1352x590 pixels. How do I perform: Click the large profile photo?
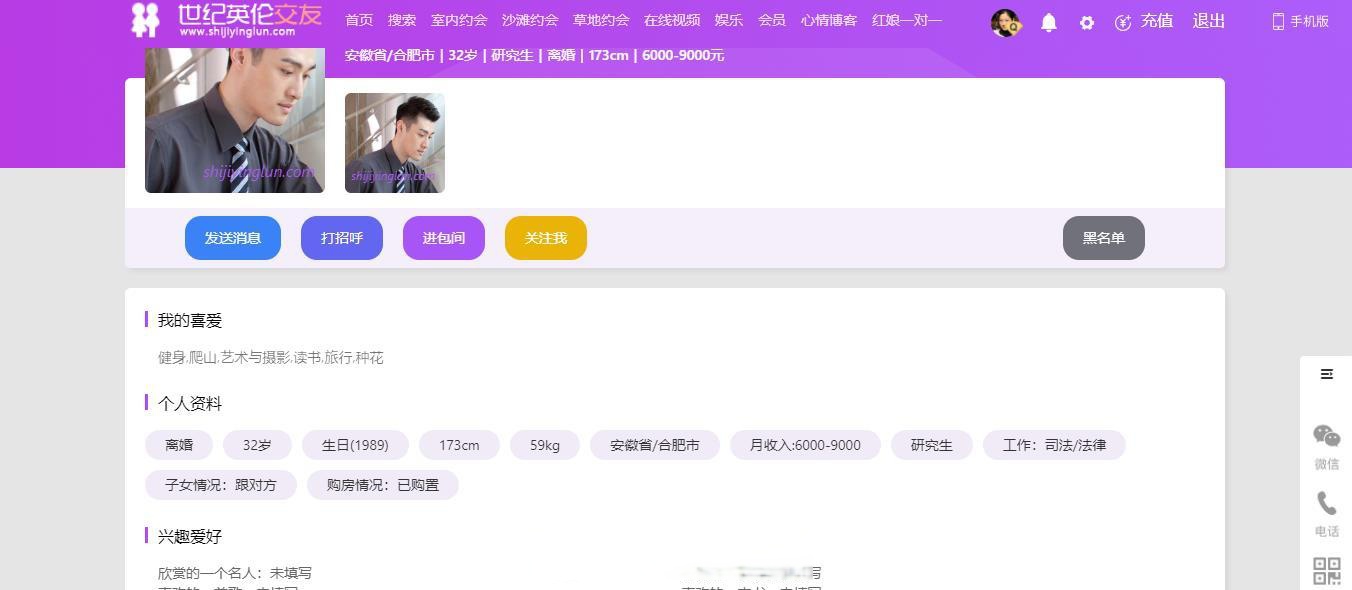click(235, 120)
